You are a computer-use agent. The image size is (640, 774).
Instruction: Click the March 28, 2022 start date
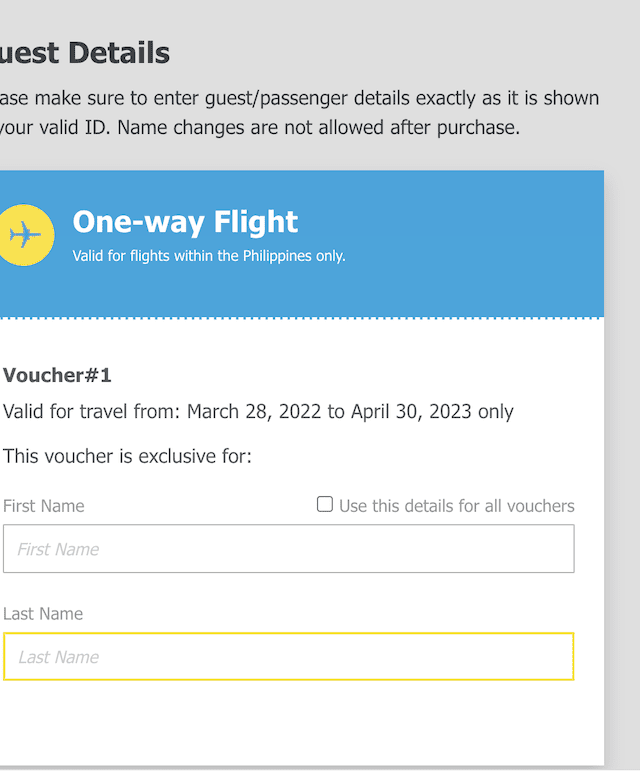click(254, 412)
